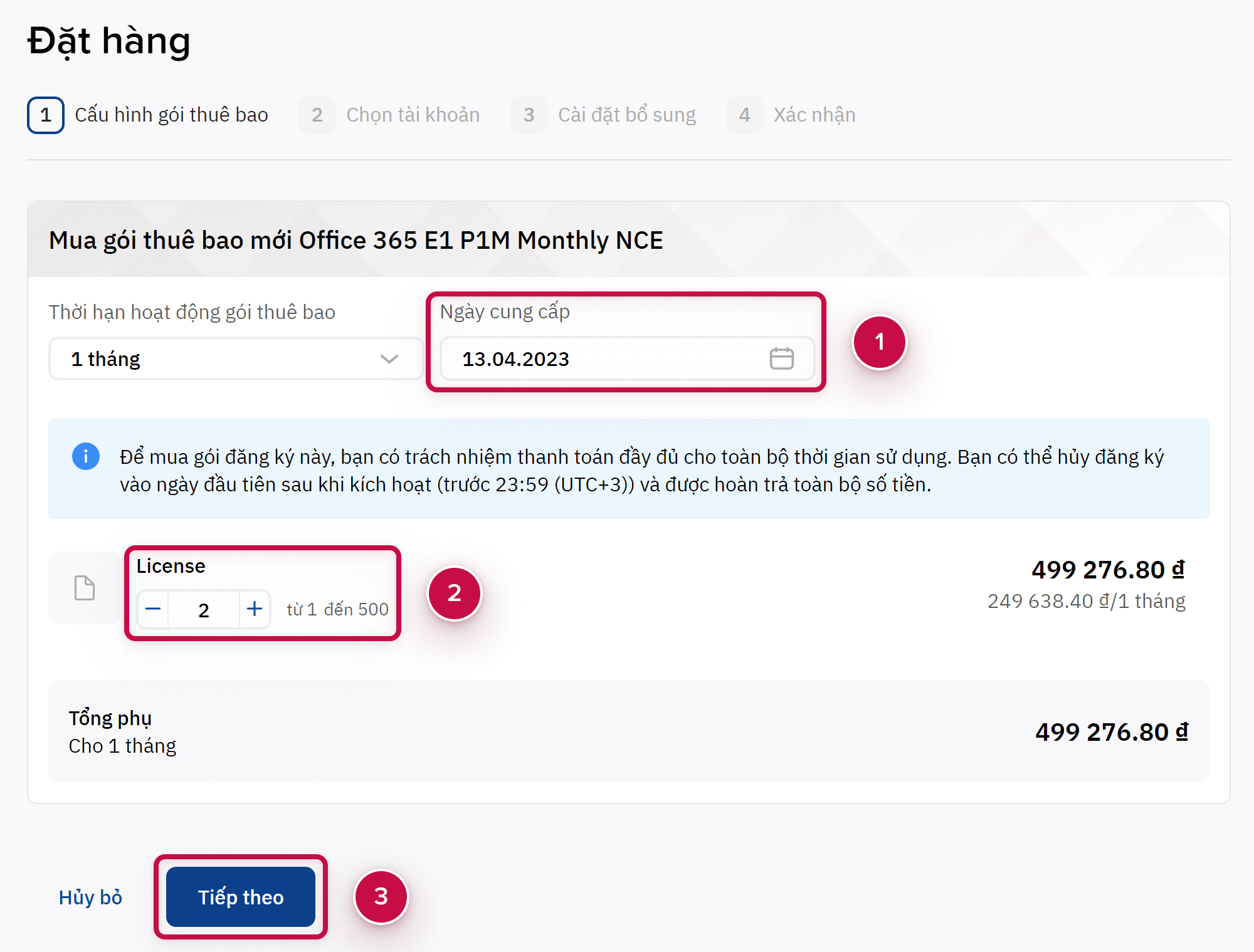Screen dimensions: 1254x952
Task: Increase license count with plus button
Action: 255,609
